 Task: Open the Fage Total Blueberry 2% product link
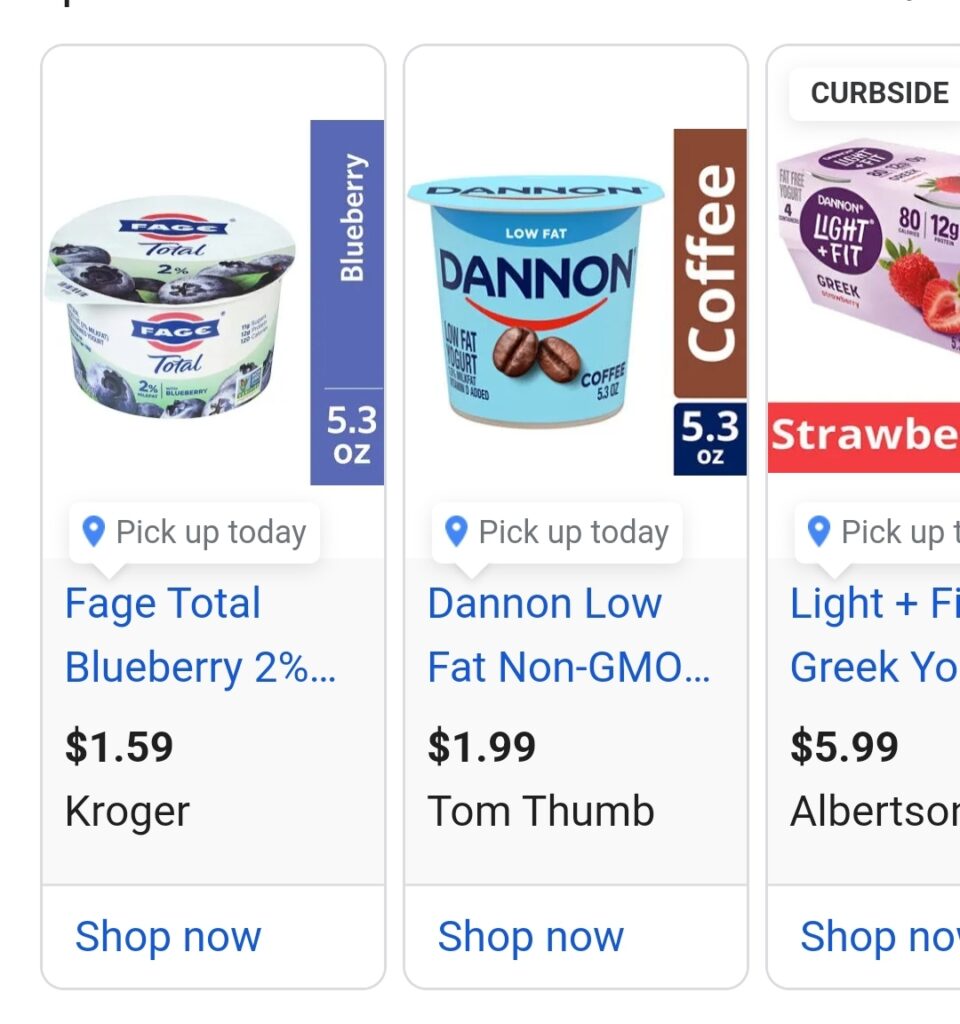pyautogui.click(x=200, y=635)
